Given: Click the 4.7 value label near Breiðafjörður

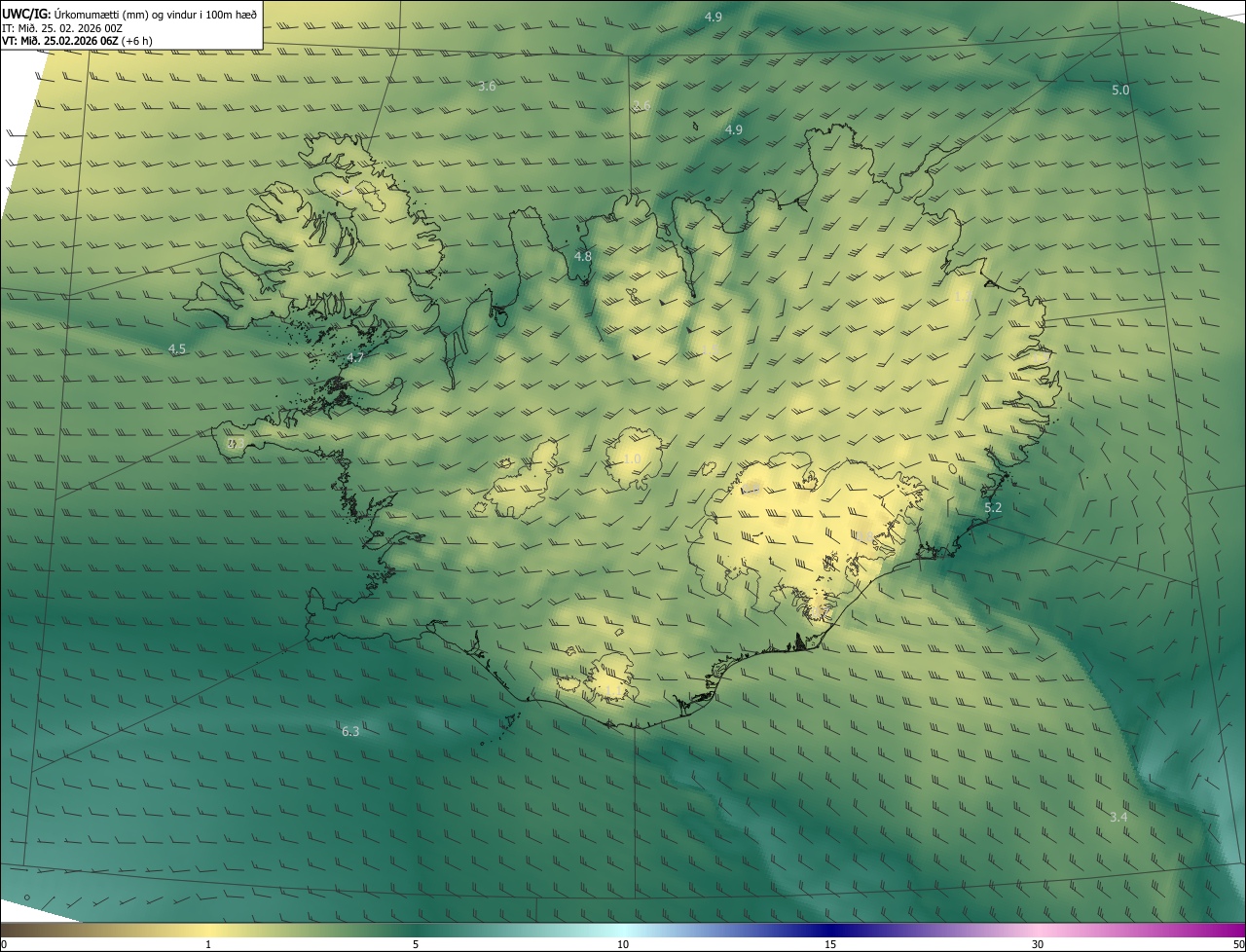Looking at the screenshot, I should coord(355,358).
